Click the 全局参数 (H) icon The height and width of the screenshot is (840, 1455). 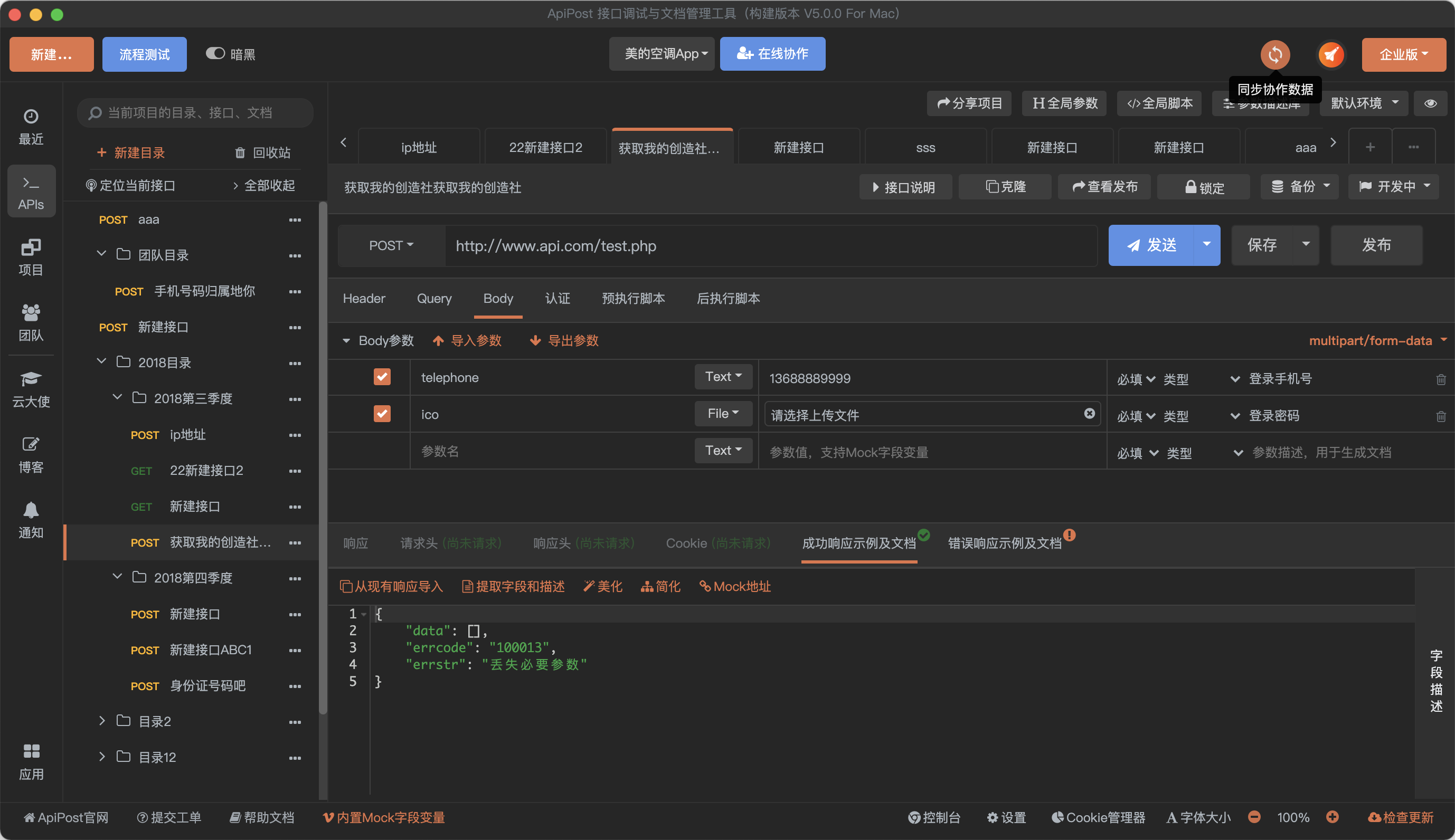(x=1064, y=103)
